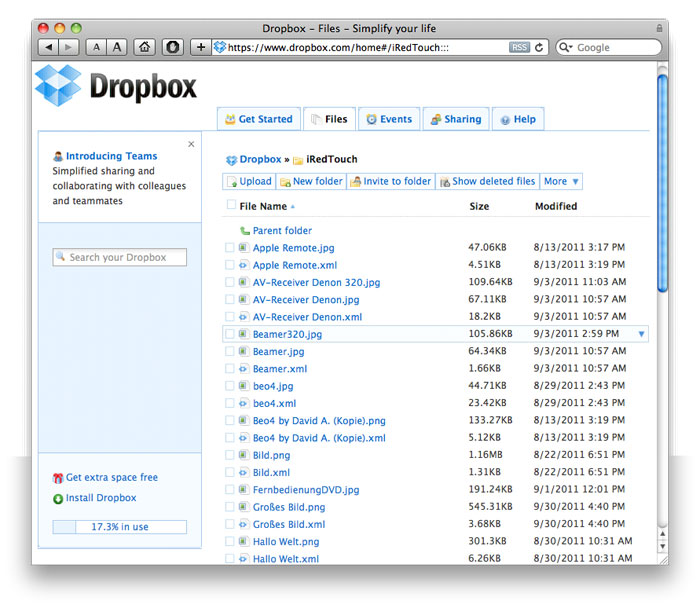Click image icon beside Apple Remote.jpg
This screenshot has height=608, width=700.
coord(243,247)
